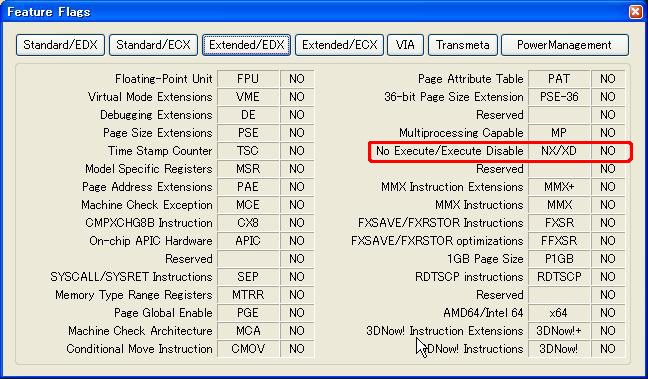
Task: Select the MCA abbreviation cell
Action: coord(248,331)
